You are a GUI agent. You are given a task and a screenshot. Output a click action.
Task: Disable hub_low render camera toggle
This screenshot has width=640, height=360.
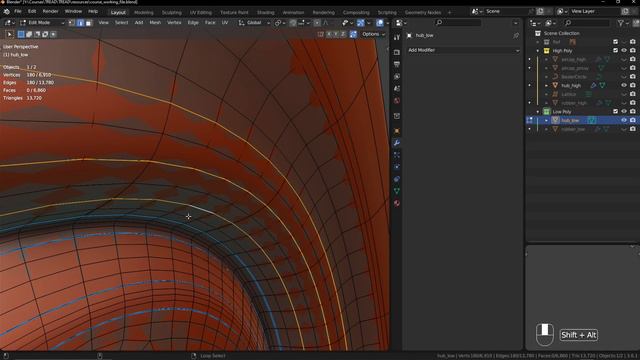pyautogui.click(x=633, y=120)
